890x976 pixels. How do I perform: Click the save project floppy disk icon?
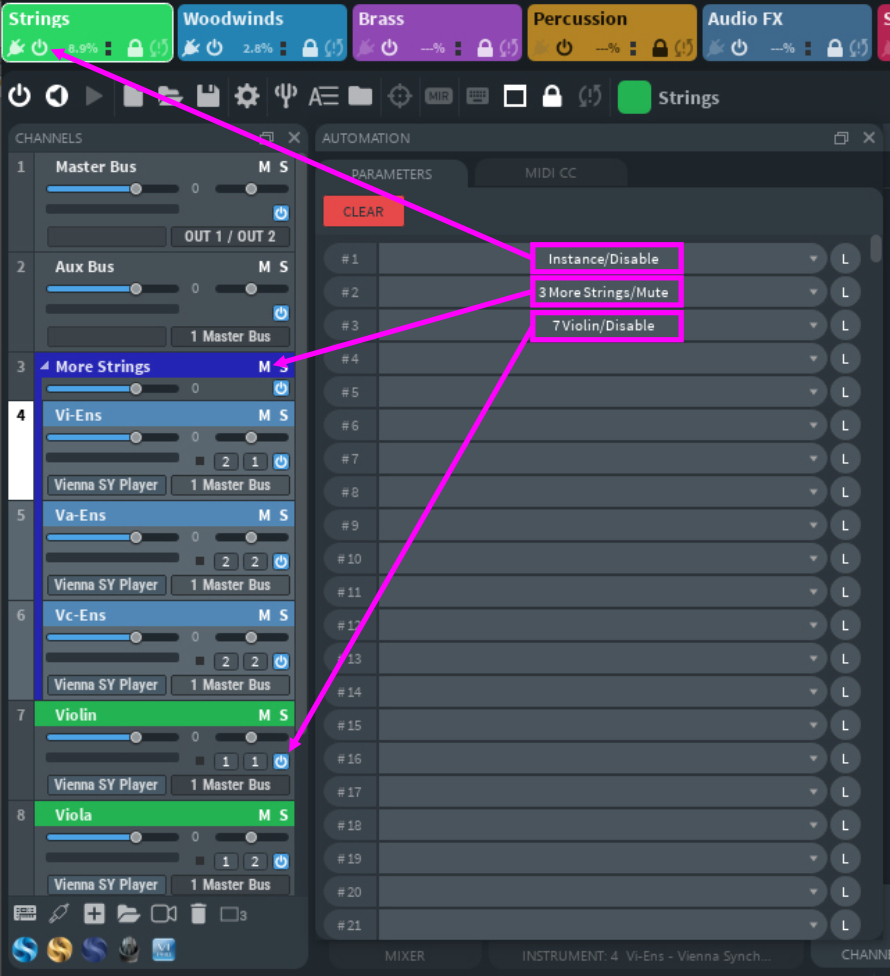point(208,96)
